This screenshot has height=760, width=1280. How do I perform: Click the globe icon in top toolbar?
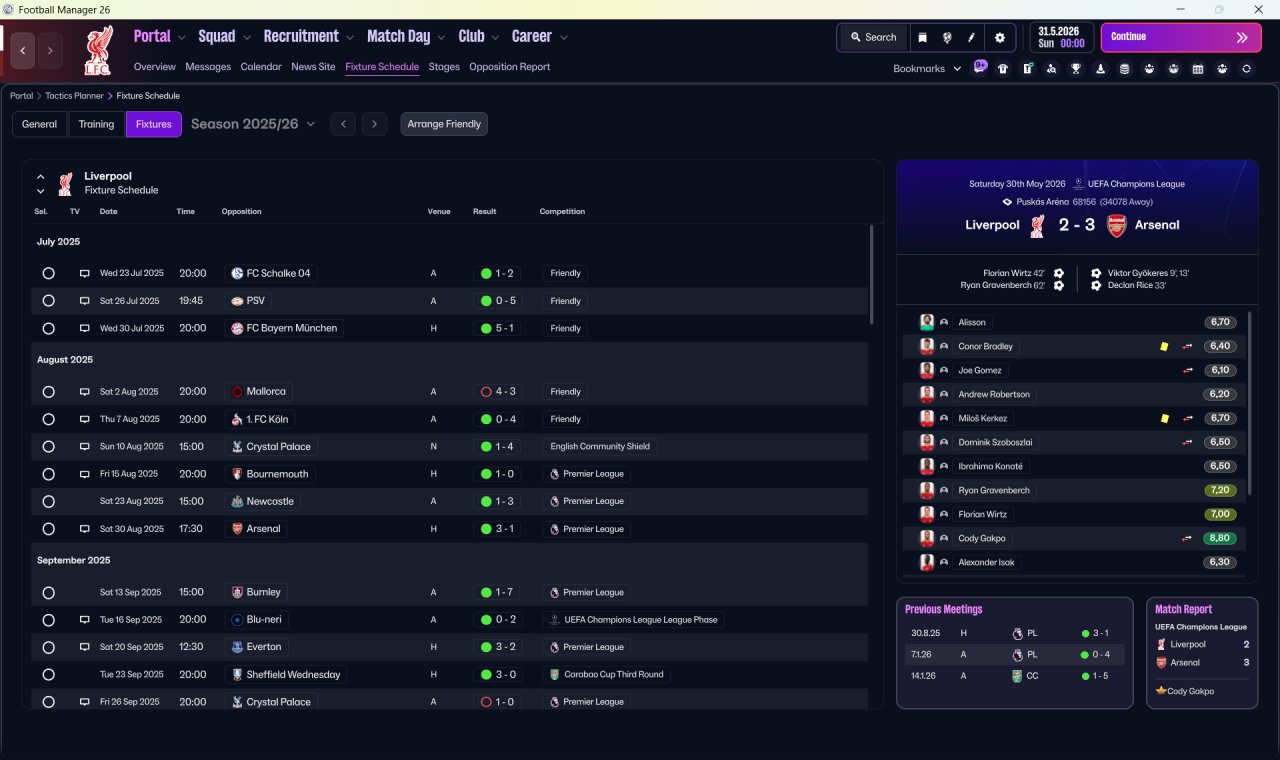946,37
